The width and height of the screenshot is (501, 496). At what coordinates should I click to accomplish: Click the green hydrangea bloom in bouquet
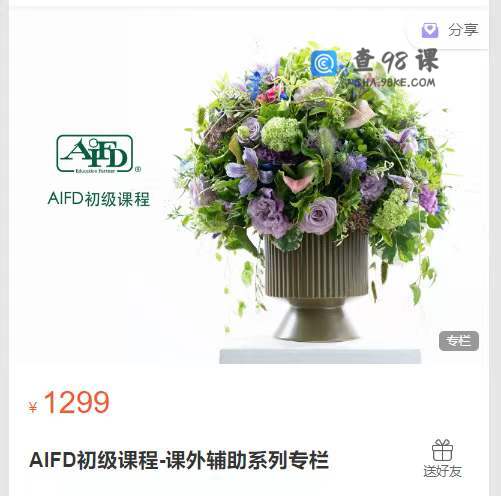281,134
